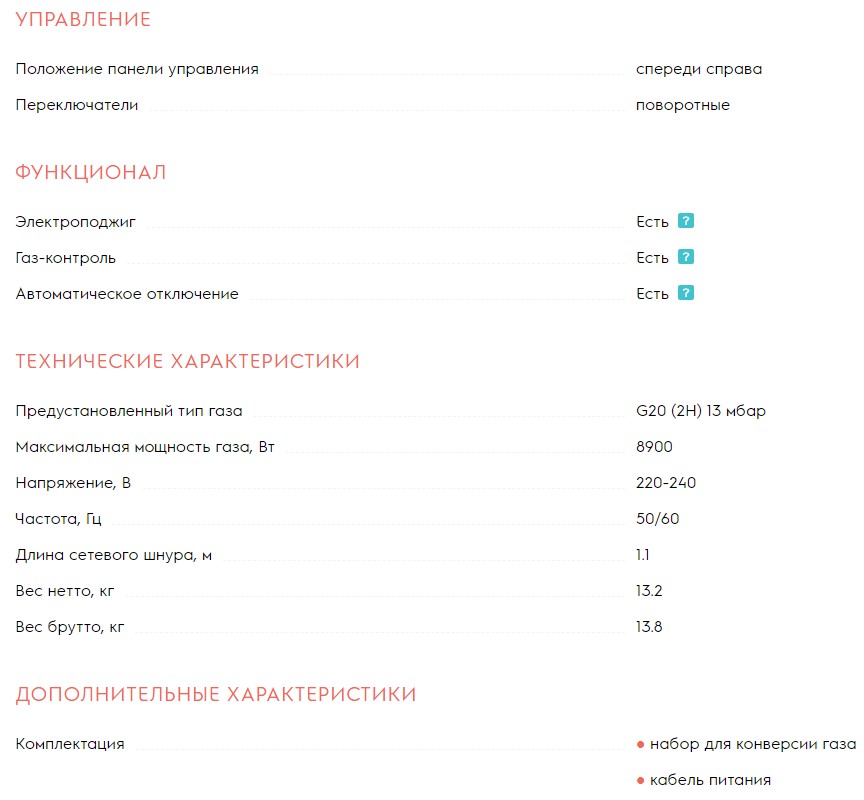Click the Электроподжиг label text
Screen dimensions: 864x800
coord(75,221)
